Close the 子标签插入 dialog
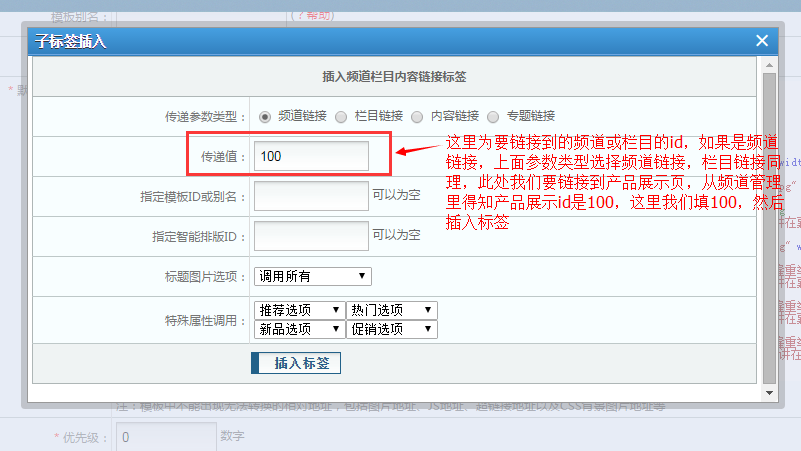 (x=762, y=41)
